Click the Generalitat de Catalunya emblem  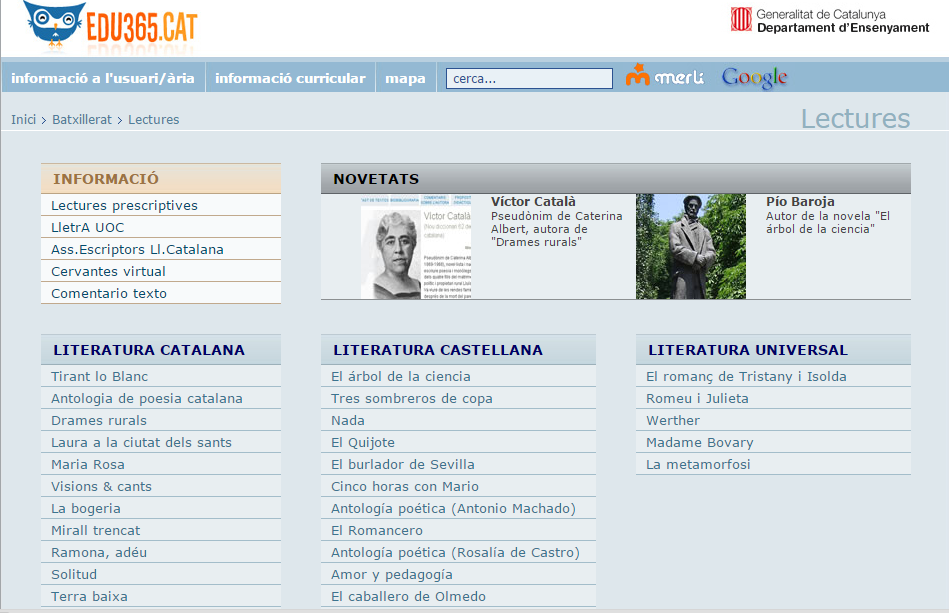pyautogui.click(x=741, y=20)
